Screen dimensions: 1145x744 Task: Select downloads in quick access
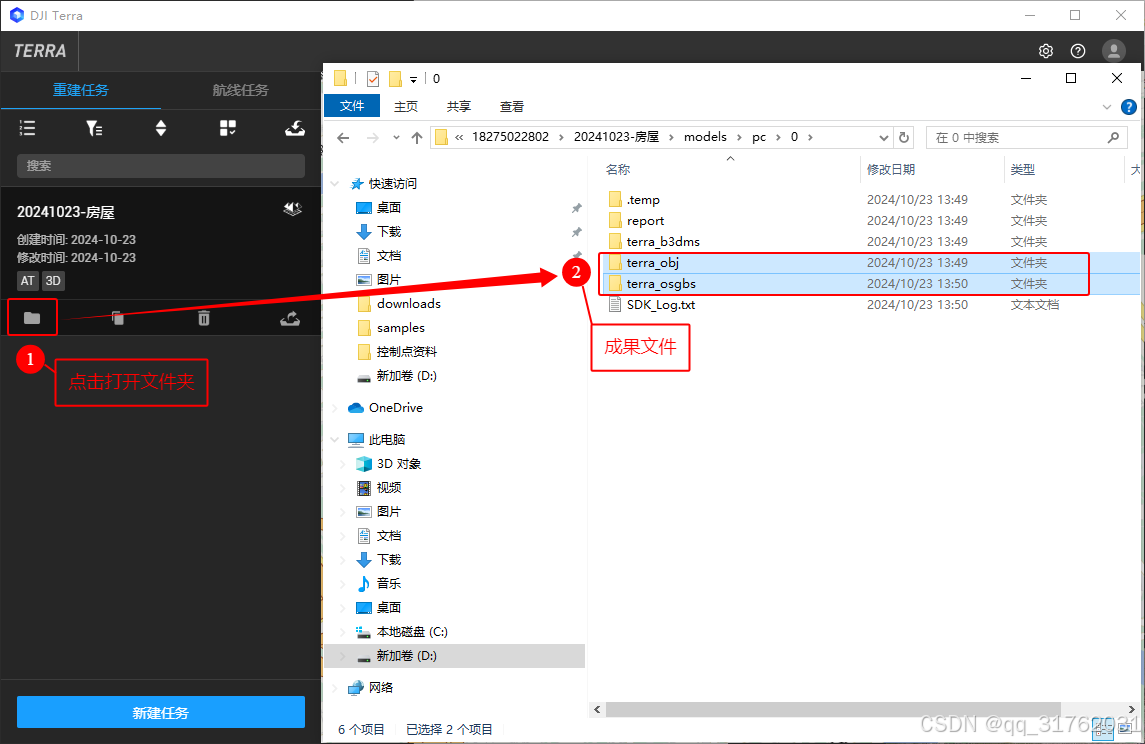click(408, 303)
